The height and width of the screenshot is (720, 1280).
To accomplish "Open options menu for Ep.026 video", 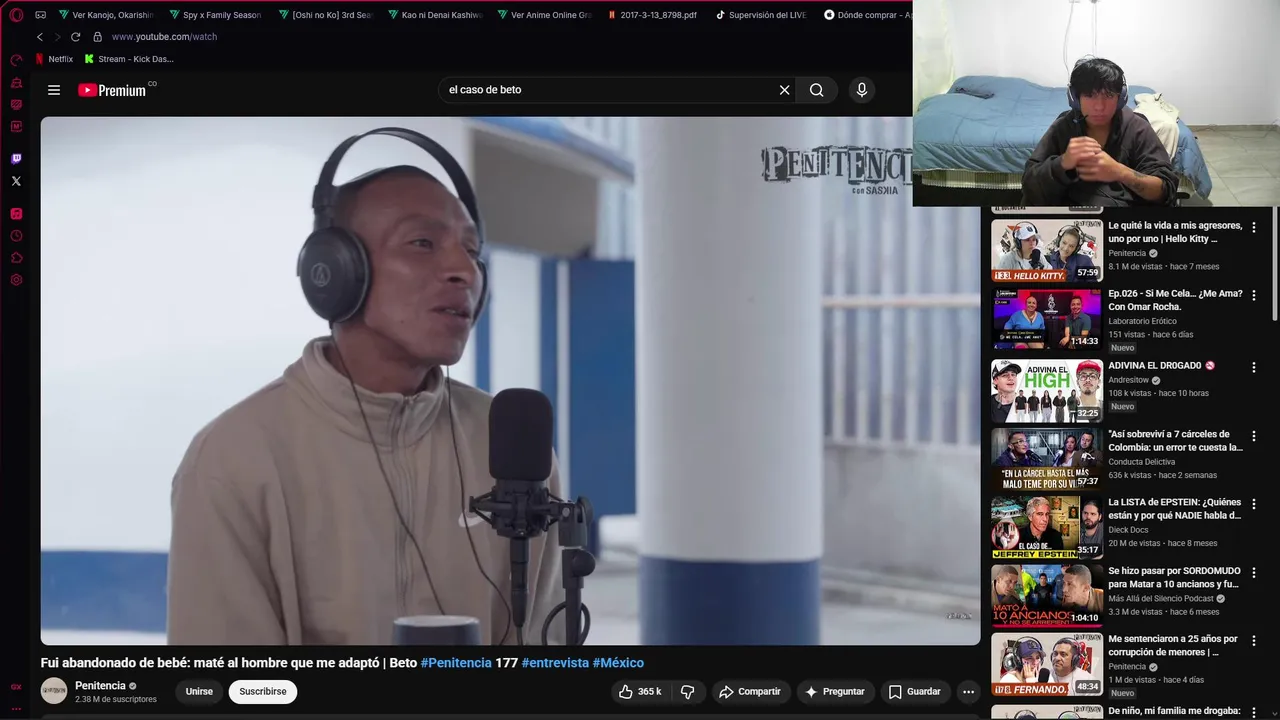I will tap(1254, 297).
